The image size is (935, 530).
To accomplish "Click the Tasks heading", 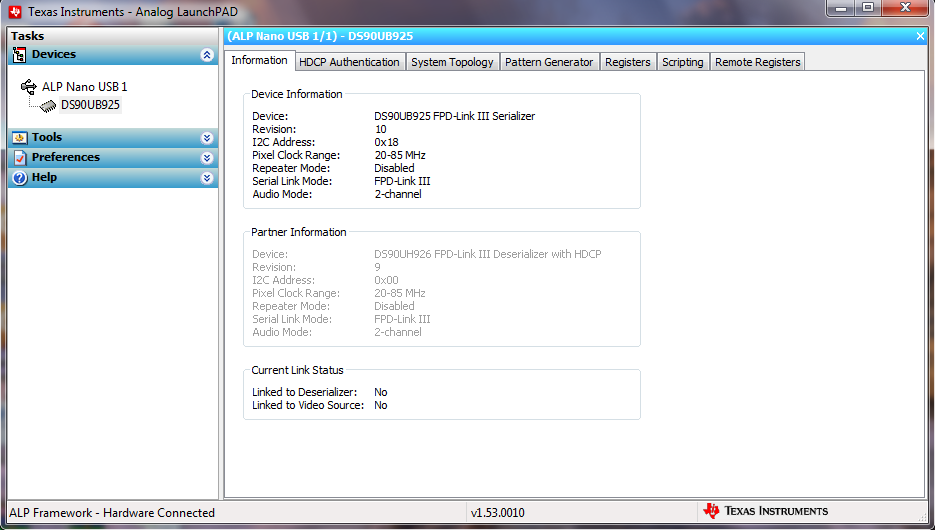I will 27,36.
